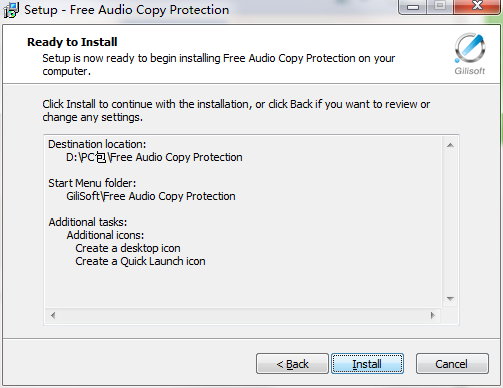This screenshot has width=503, height=388.
Task: Click the vertical scrollbar track in summary
Action: pos(450,222)
